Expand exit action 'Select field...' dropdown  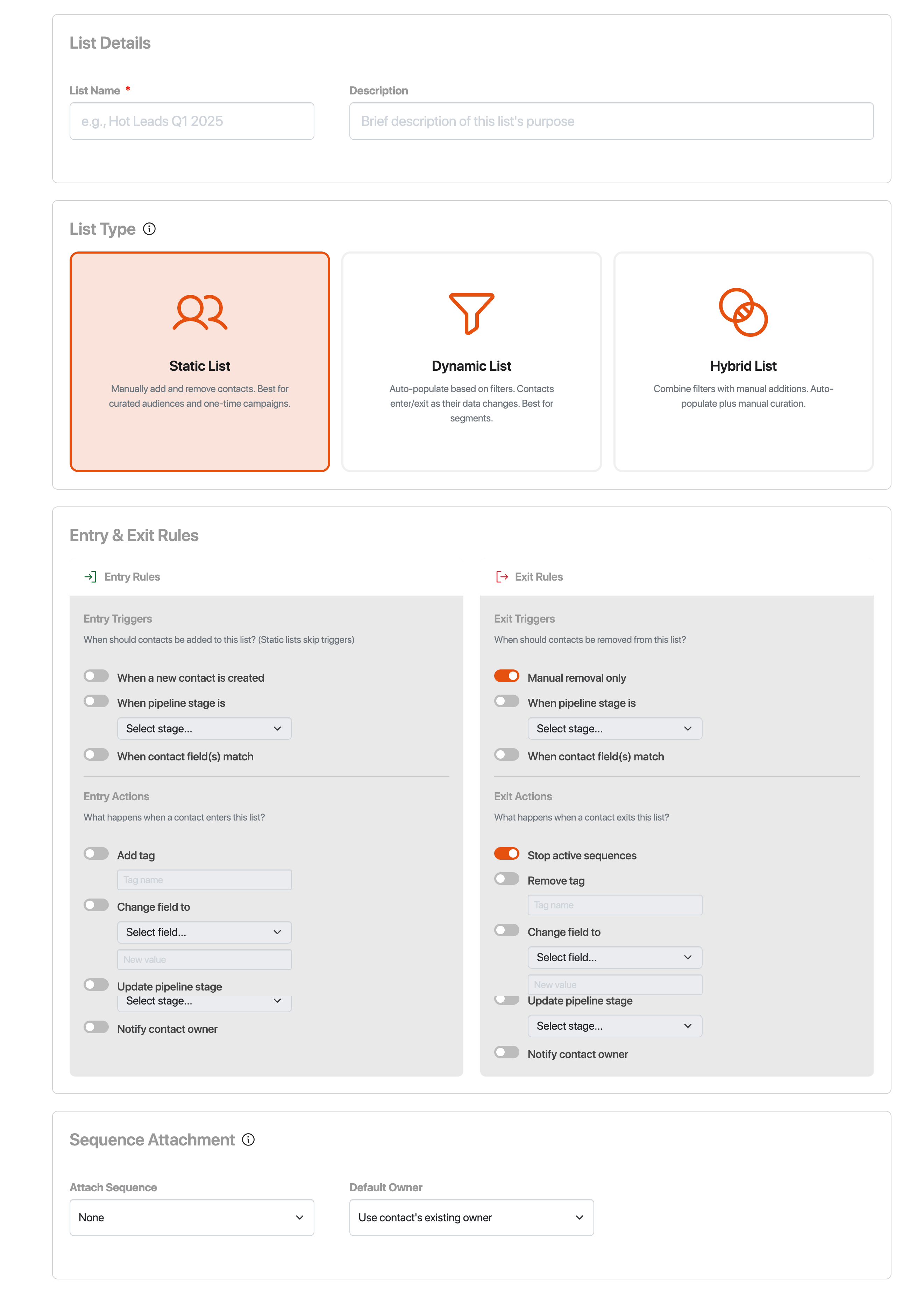point(615,957)
